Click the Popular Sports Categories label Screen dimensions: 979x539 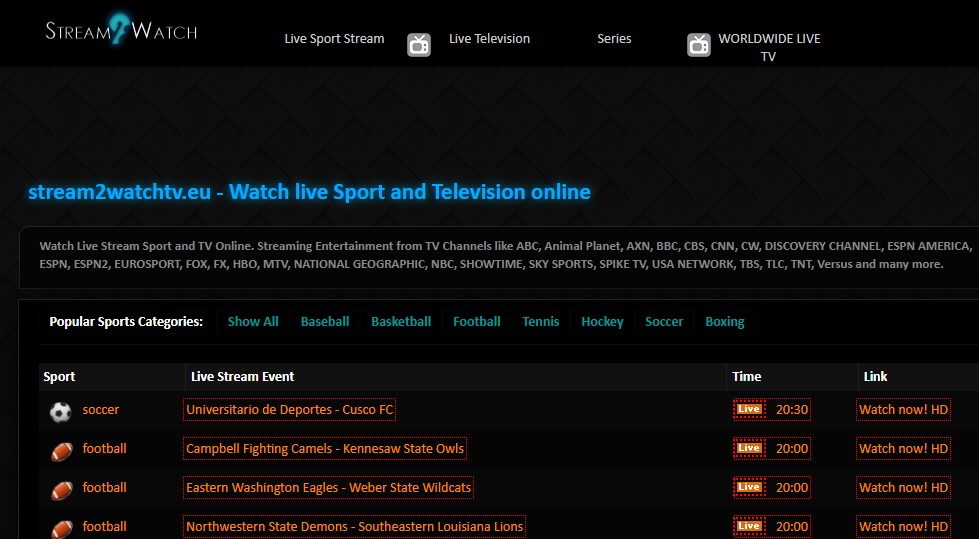[126, 322]
